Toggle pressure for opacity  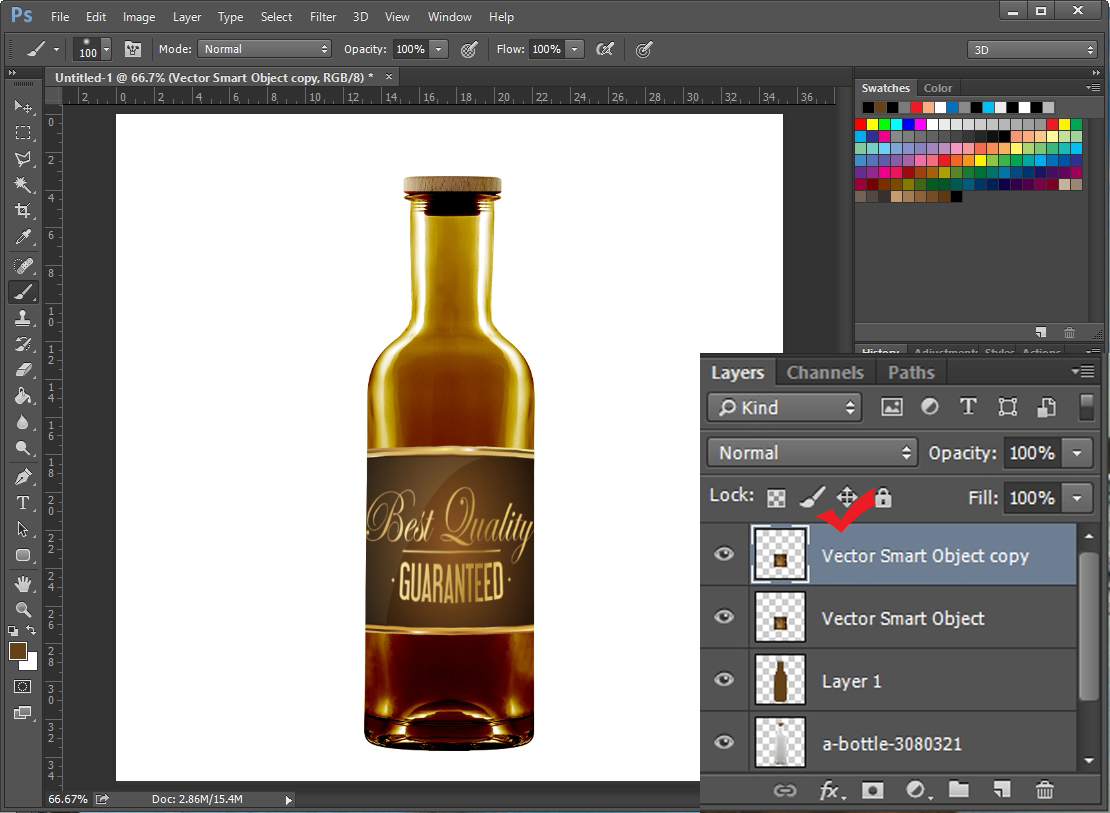tap(469, 50)
